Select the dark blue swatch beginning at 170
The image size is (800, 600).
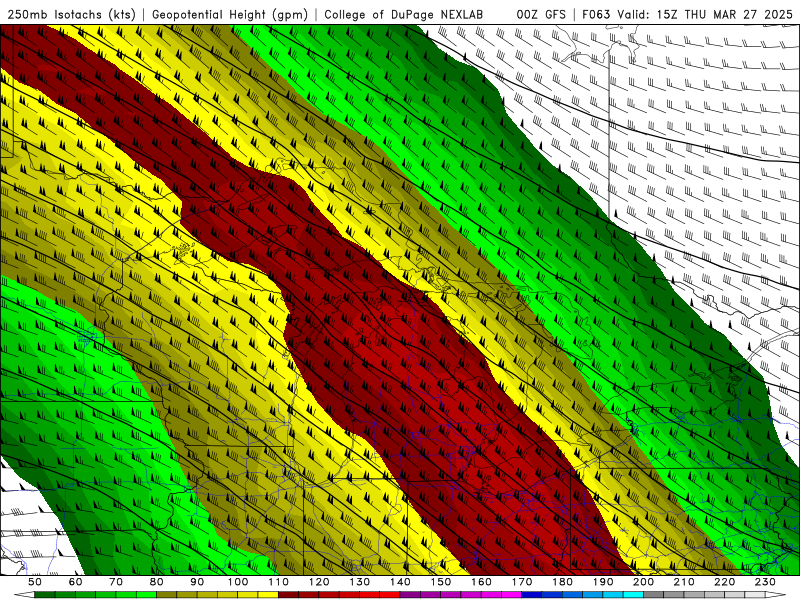pyautogui.click(x=532, y=594)
